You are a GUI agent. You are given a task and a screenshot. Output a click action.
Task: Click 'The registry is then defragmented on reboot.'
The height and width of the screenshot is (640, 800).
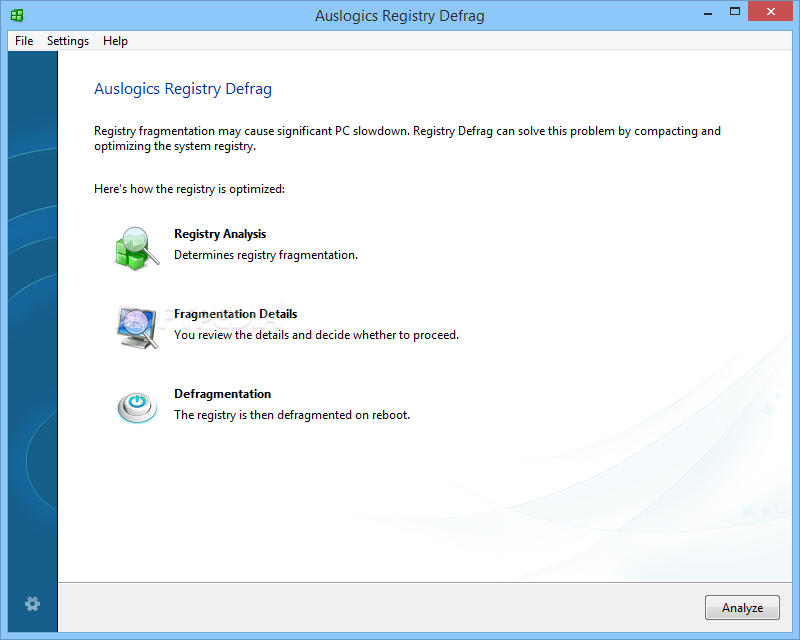click(292, 415)
